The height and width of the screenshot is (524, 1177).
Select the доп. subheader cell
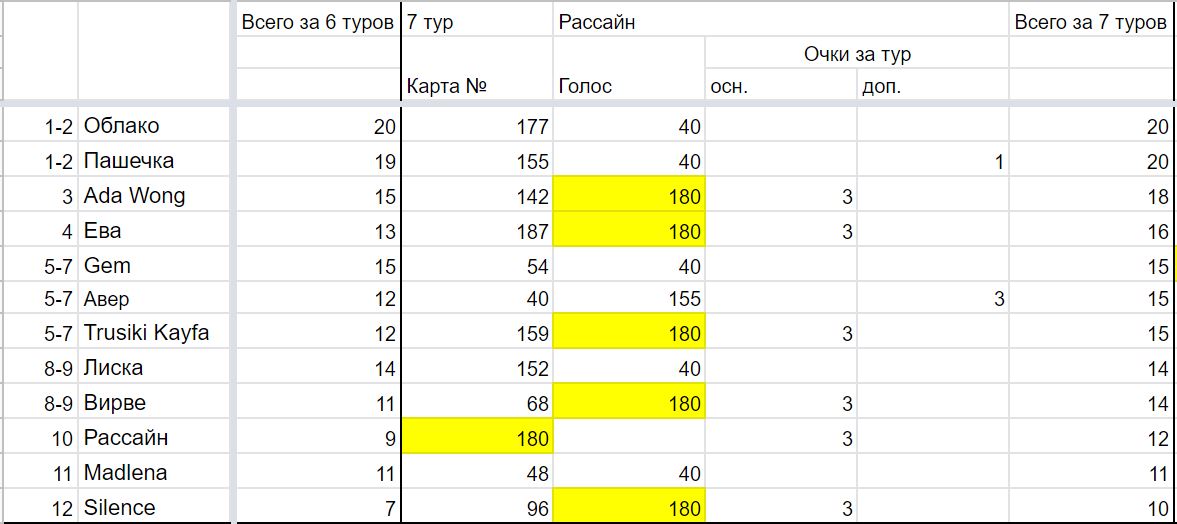click(932, 86)
